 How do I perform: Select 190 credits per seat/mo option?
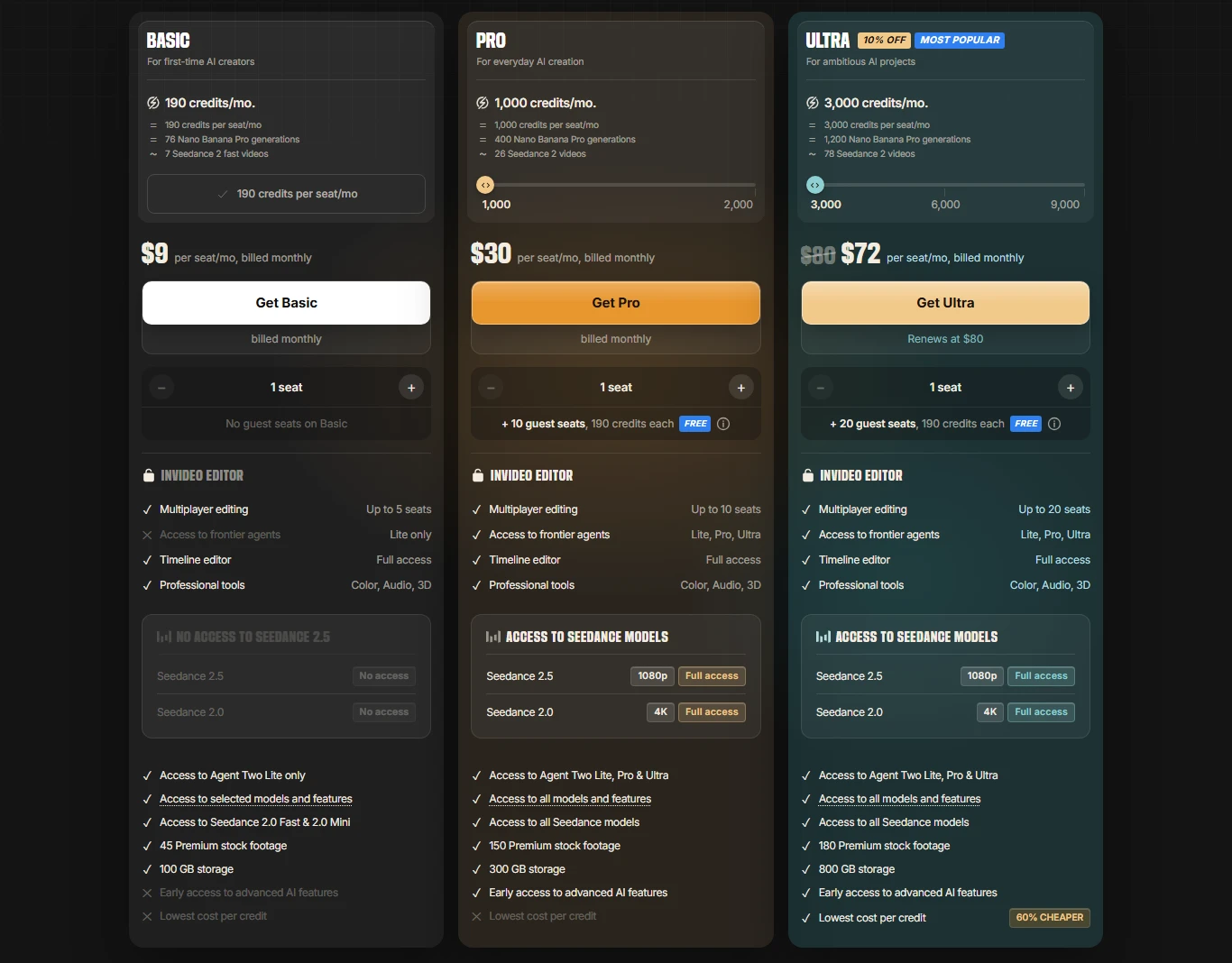coord(286,194)
